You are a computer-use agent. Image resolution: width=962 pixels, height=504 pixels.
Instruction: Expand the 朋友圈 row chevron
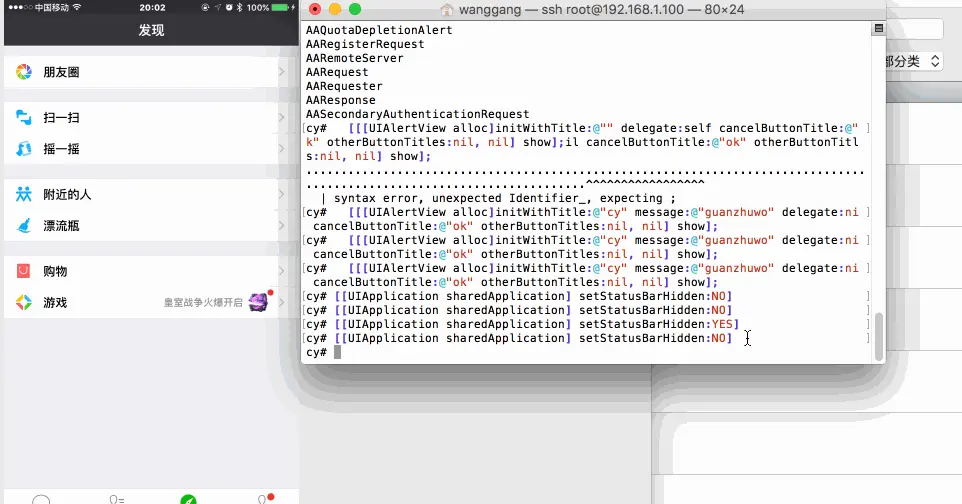282,72
